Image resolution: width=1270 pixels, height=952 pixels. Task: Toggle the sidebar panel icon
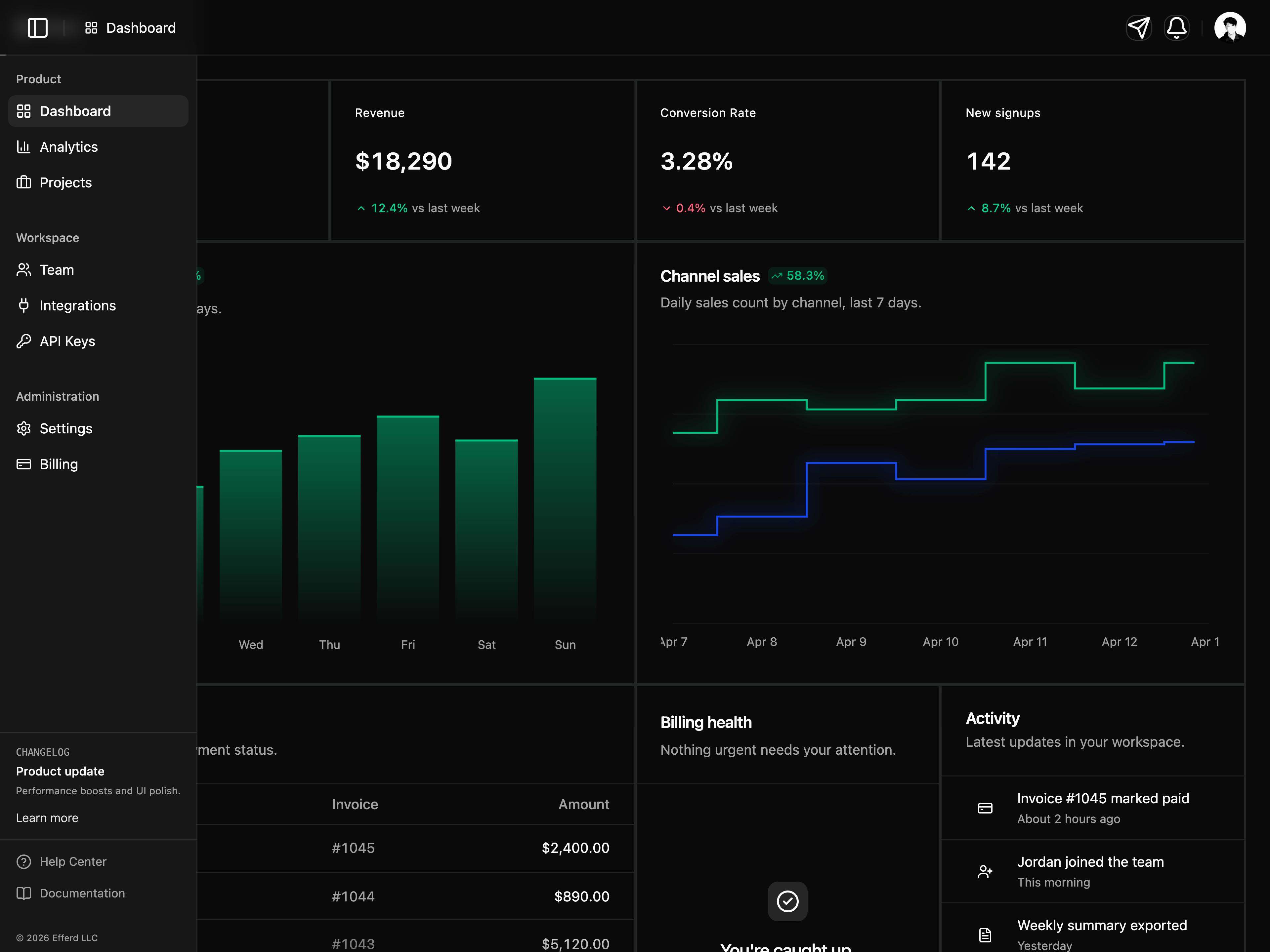(37, 27)
